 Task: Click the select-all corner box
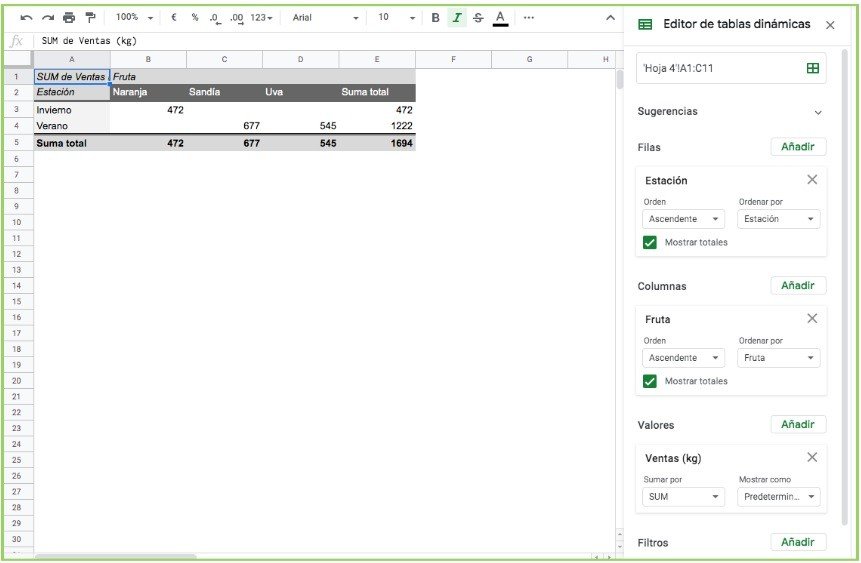pos(19,59)
